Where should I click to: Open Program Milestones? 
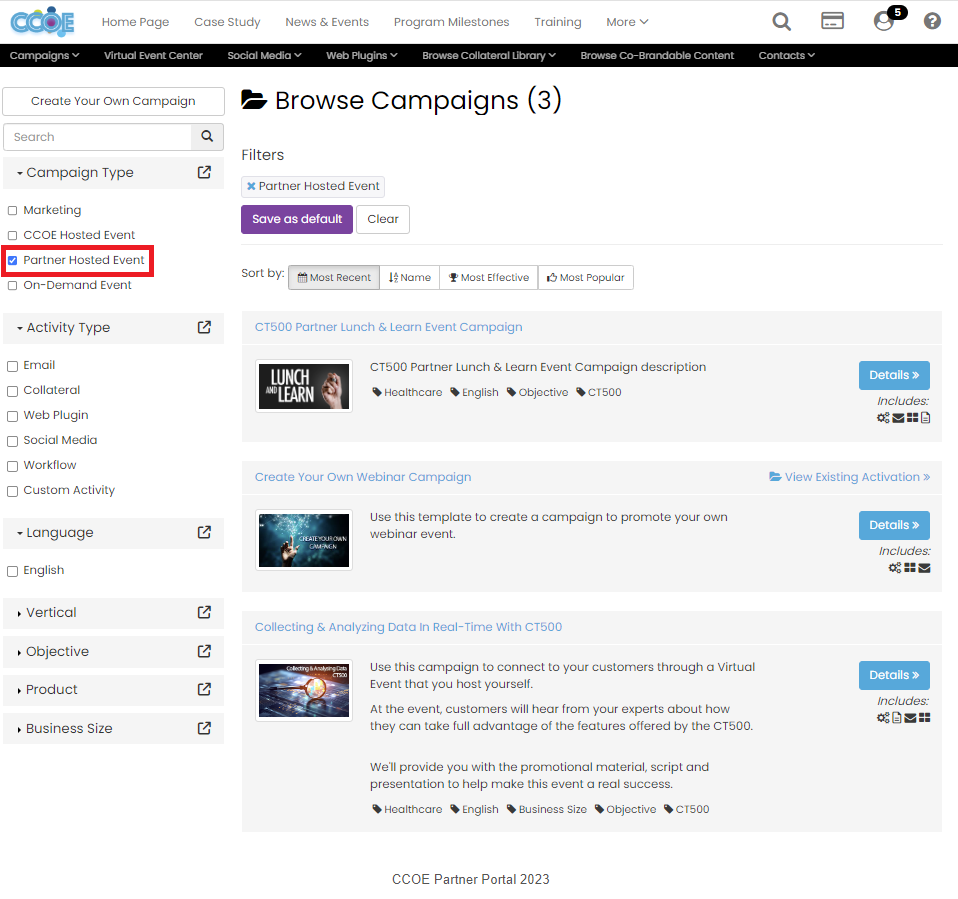pos(452,22)
